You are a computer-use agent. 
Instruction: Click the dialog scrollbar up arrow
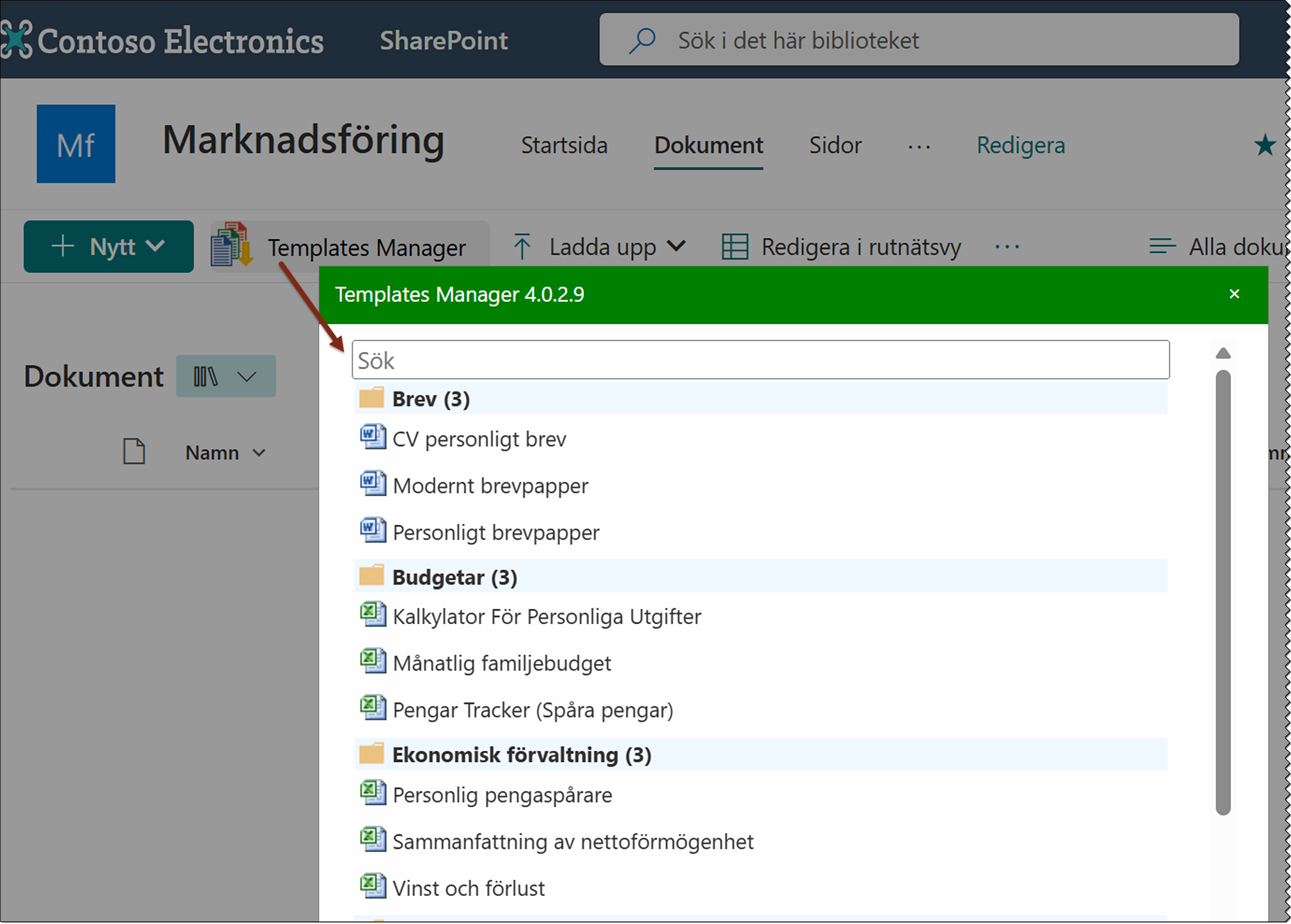point(1223,354)
